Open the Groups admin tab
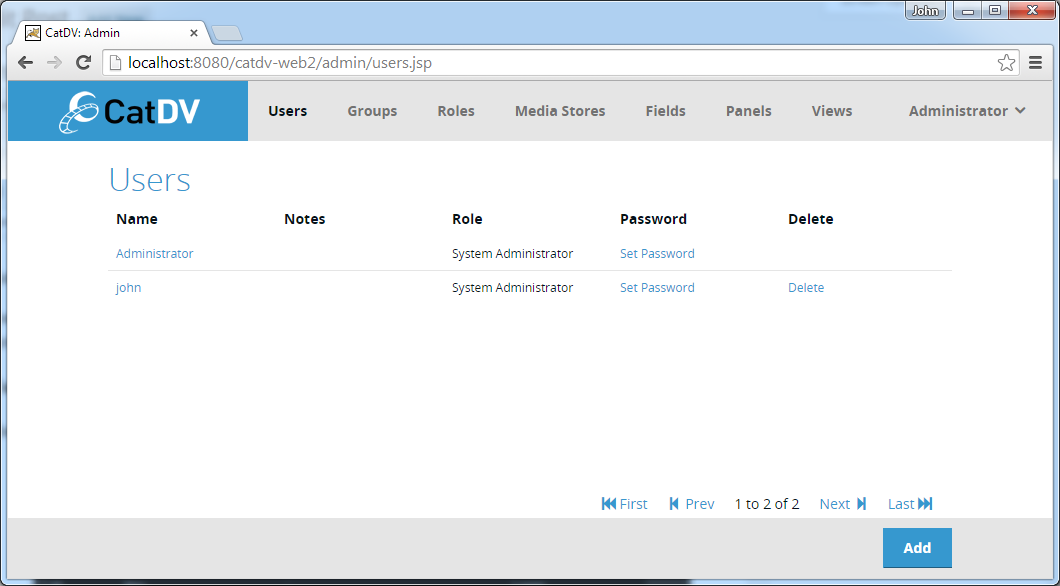Image resolution: width=1060 pixels, height=586 pixels. click(372, 111)
